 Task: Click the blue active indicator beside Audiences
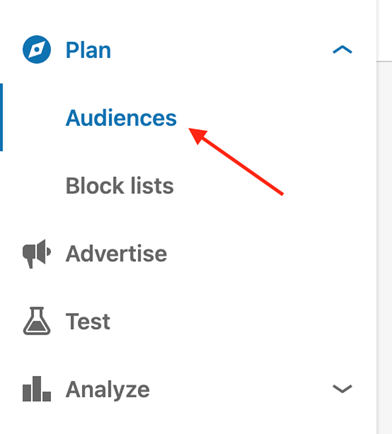(1, 117)
